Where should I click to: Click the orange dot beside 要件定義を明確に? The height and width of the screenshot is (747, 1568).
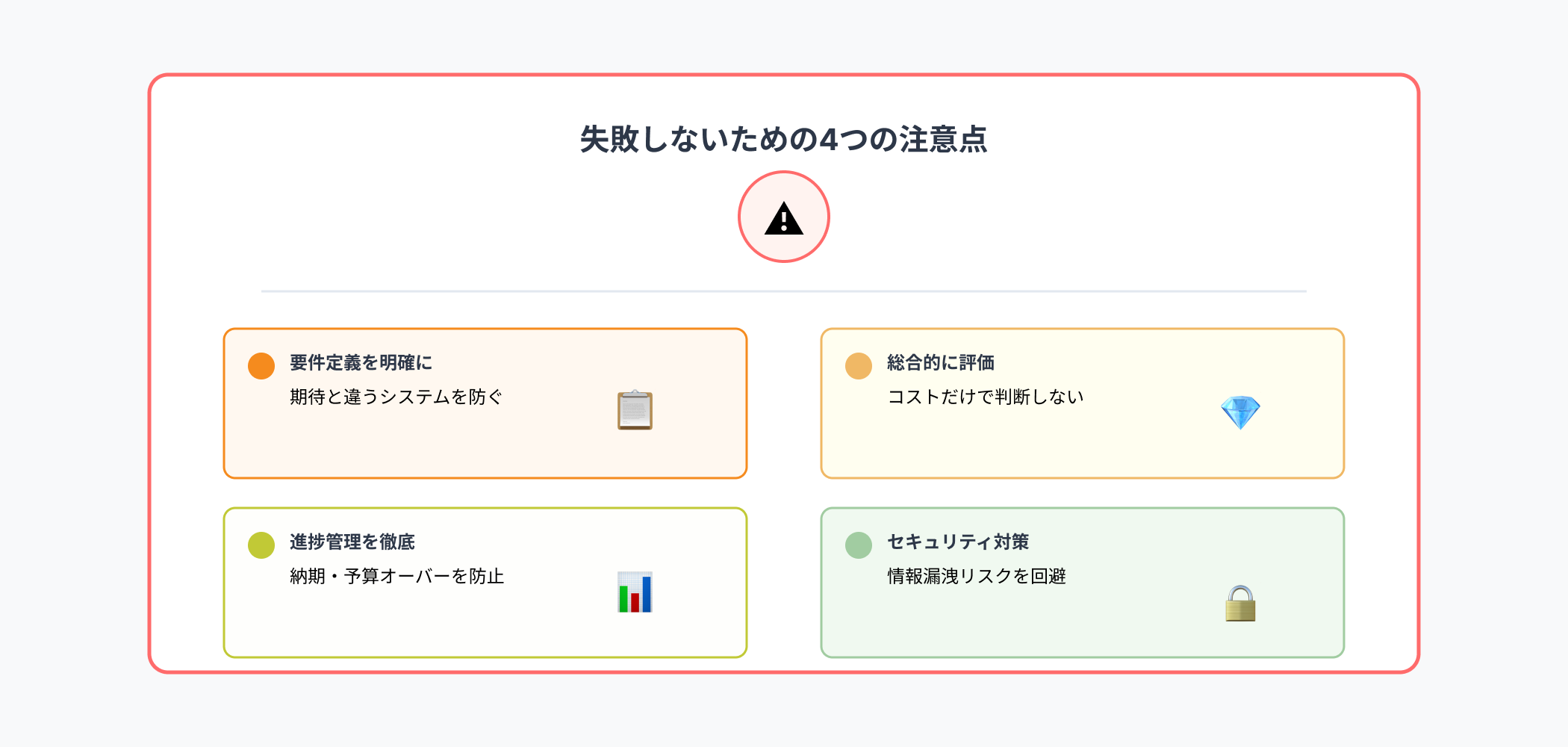(x=261, y=366)
